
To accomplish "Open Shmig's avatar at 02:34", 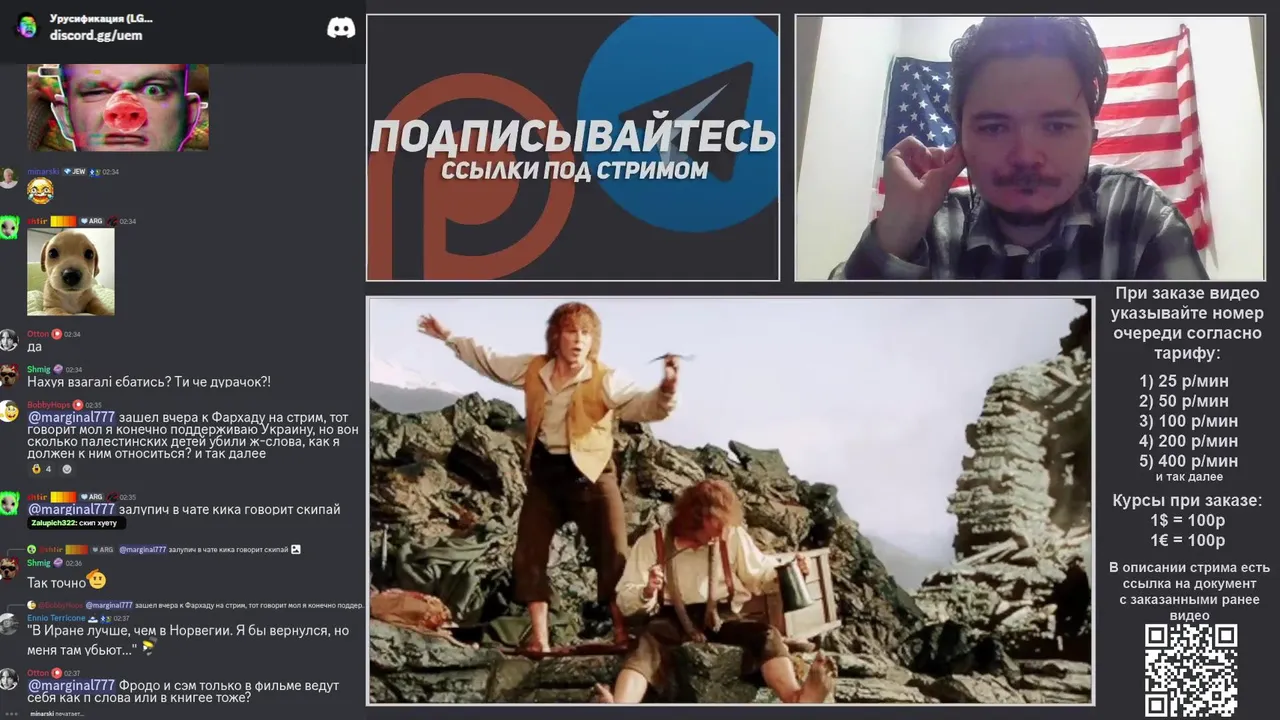I will (9, 375).
